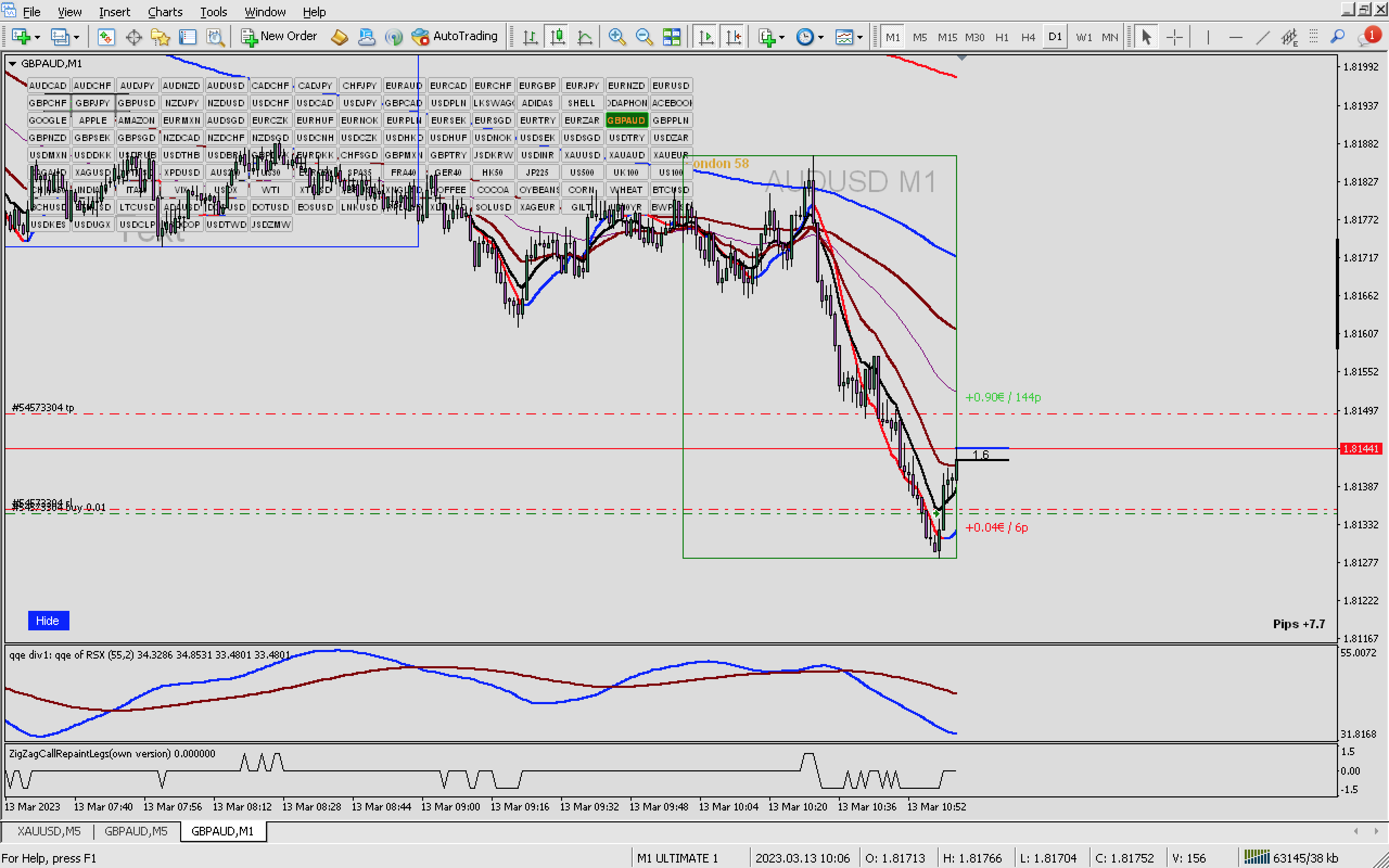Viewport: 1389px width, 868px height.
Task: Click the Tile windows icon
Action: click(x=672, y=37)
